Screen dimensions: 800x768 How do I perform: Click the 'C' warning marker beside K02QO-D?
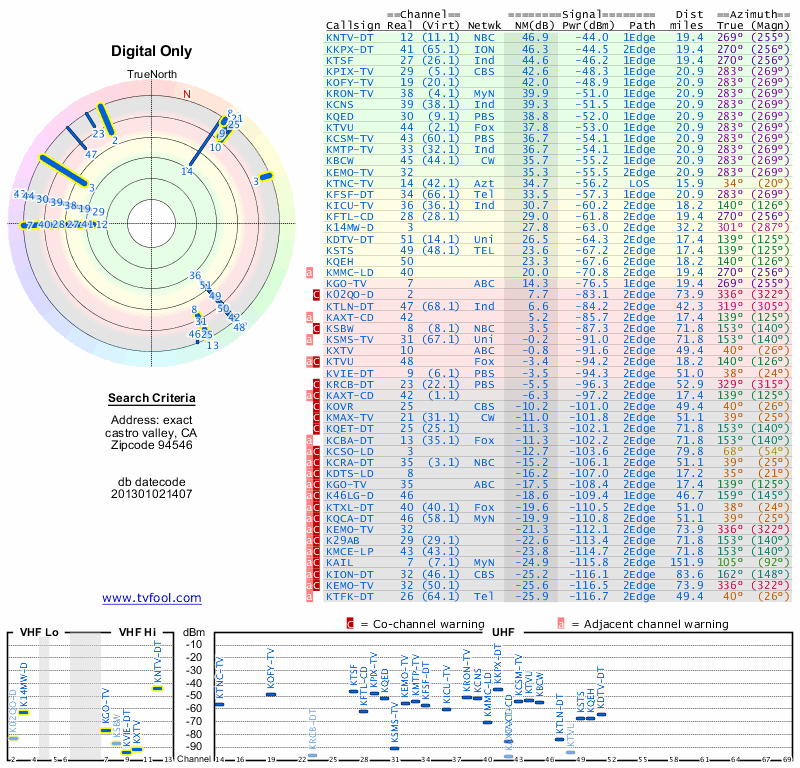coord(316,294)
